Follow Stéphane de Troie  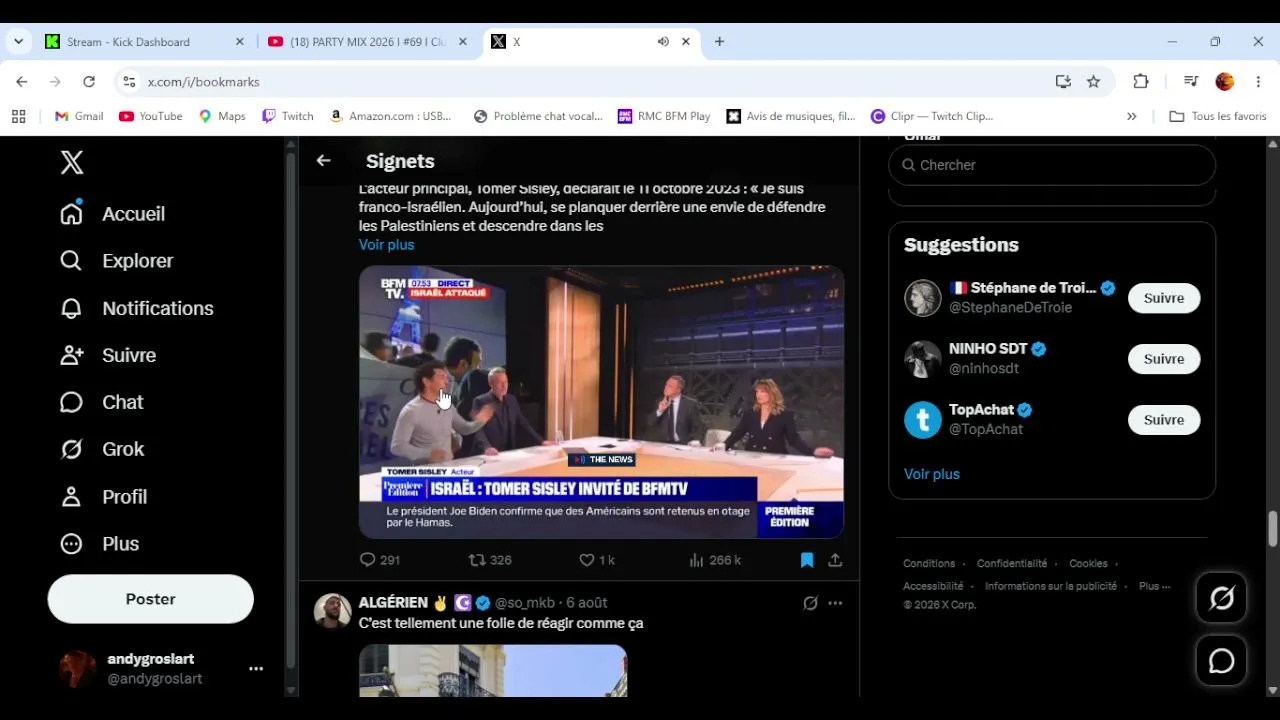pyautogui.click(x=1164, y=298)
